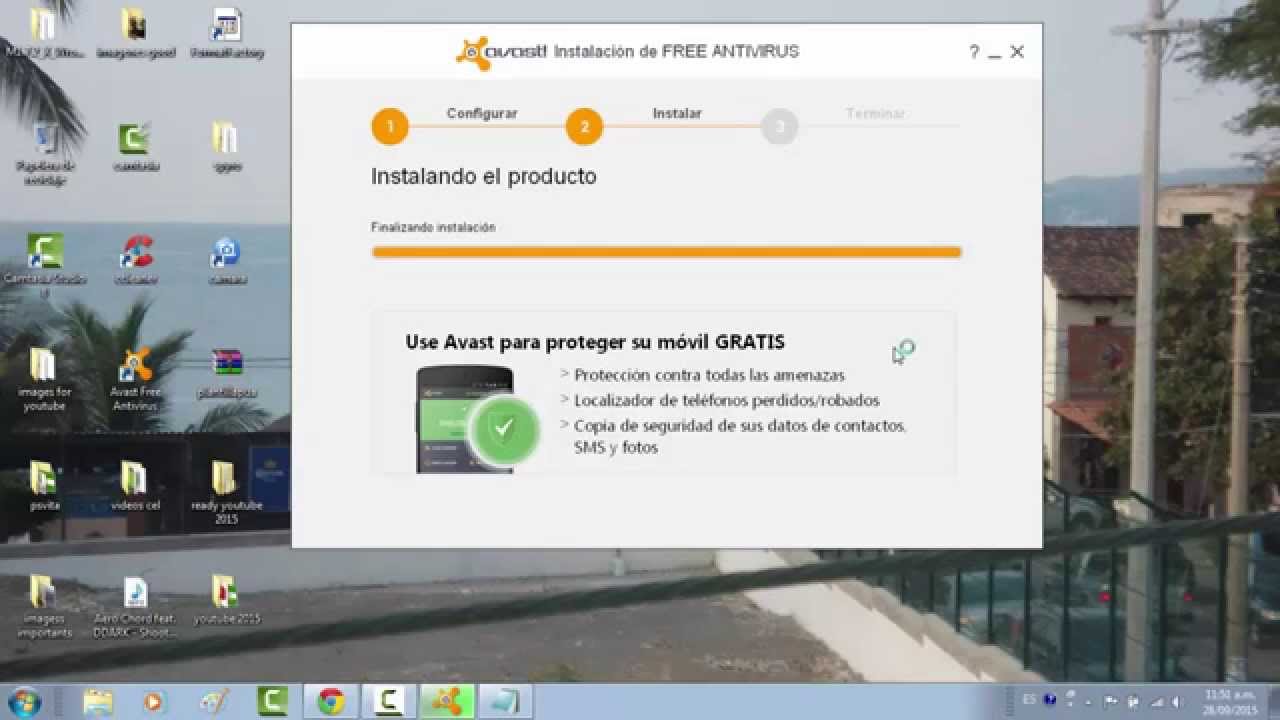
Task: Click 'Finalizando instalación' status text
Action: click(x=433, y=228)
